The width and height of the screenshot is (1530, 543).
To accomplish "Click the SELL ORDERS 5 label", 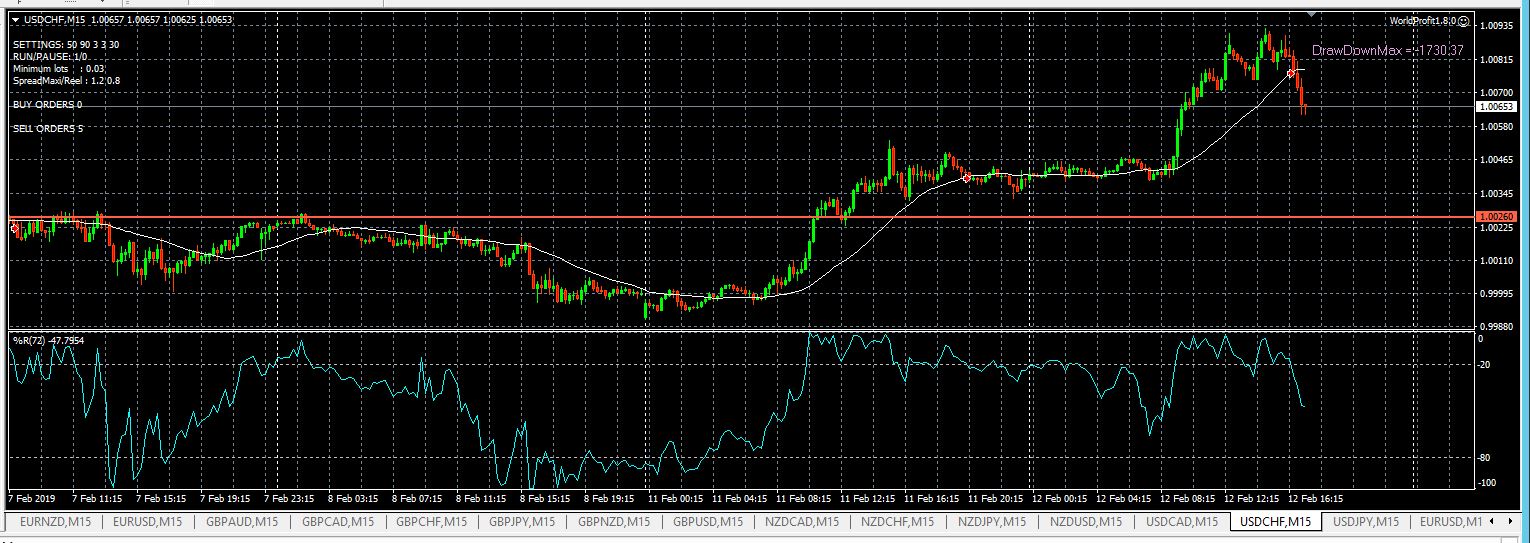I will point(48,128).
